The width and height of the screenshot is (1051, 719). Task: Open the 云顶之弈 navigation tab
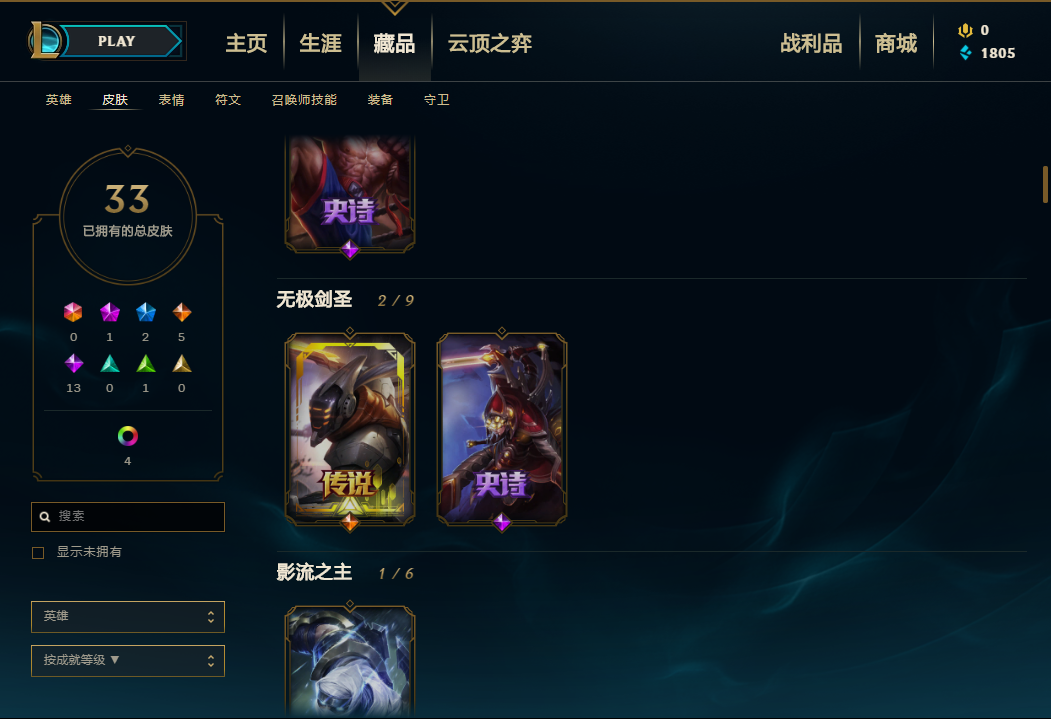tap(490, 44)
